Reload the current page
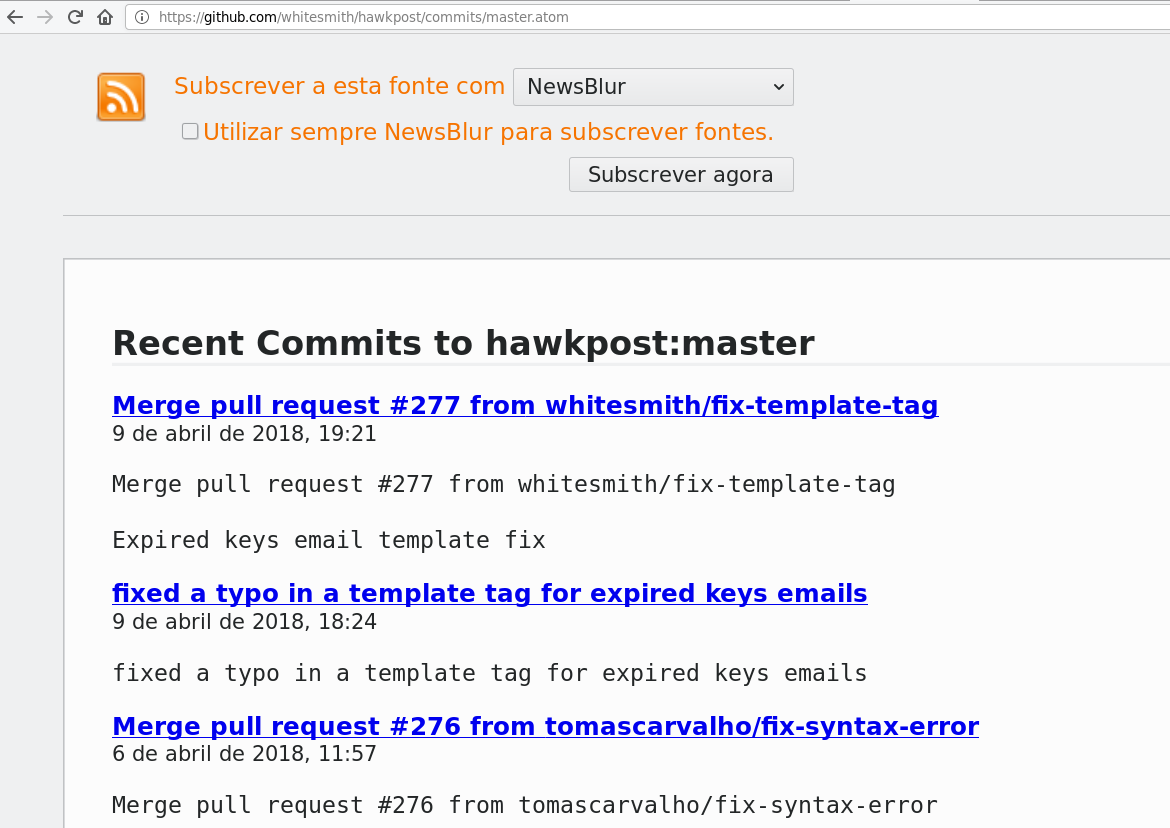1170x828 pixels. pyautogui.click(x=74, y=16)
